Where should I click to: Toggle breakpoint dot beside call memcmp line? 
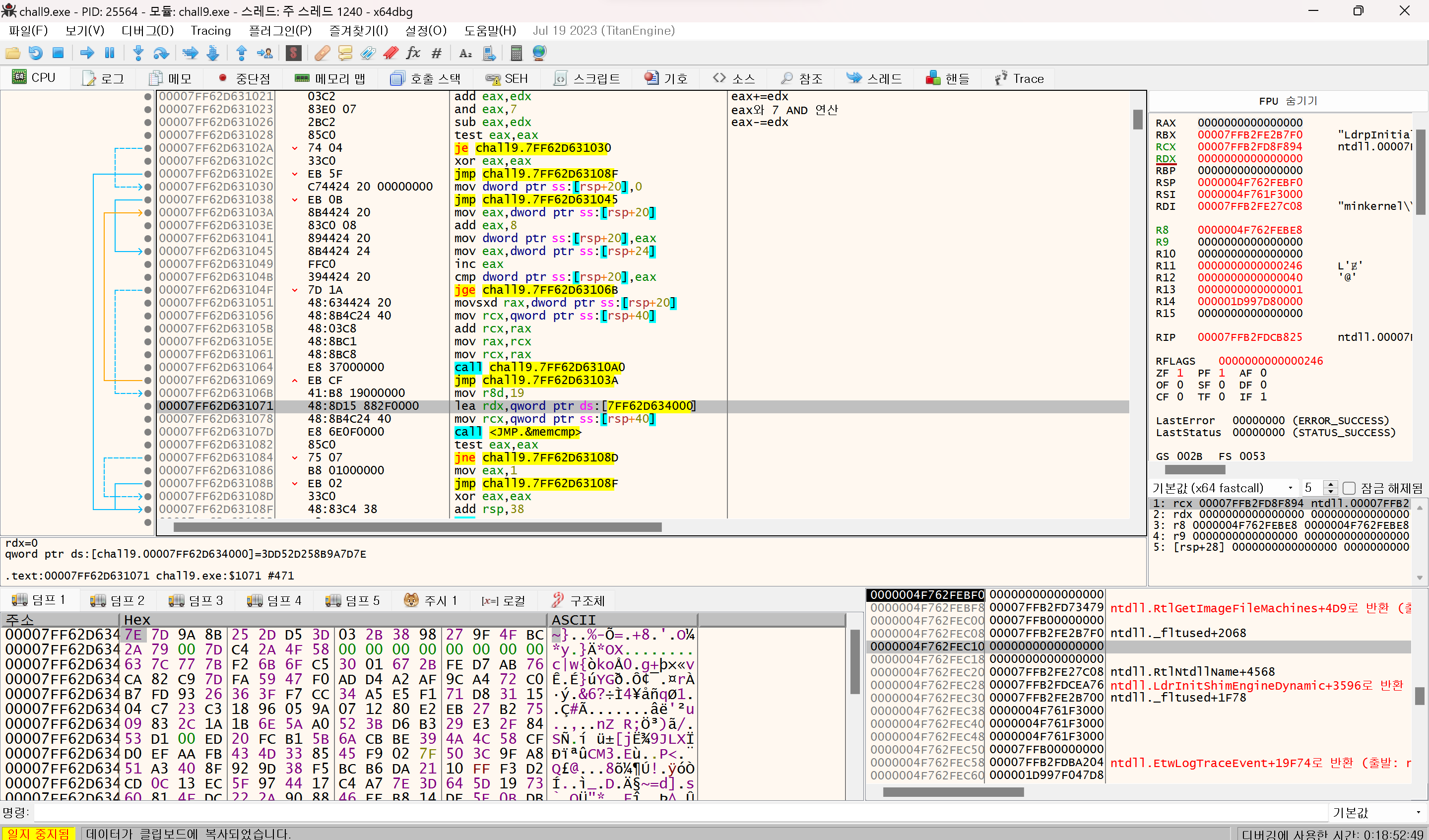pyautogui.click(x=148, y=432)
